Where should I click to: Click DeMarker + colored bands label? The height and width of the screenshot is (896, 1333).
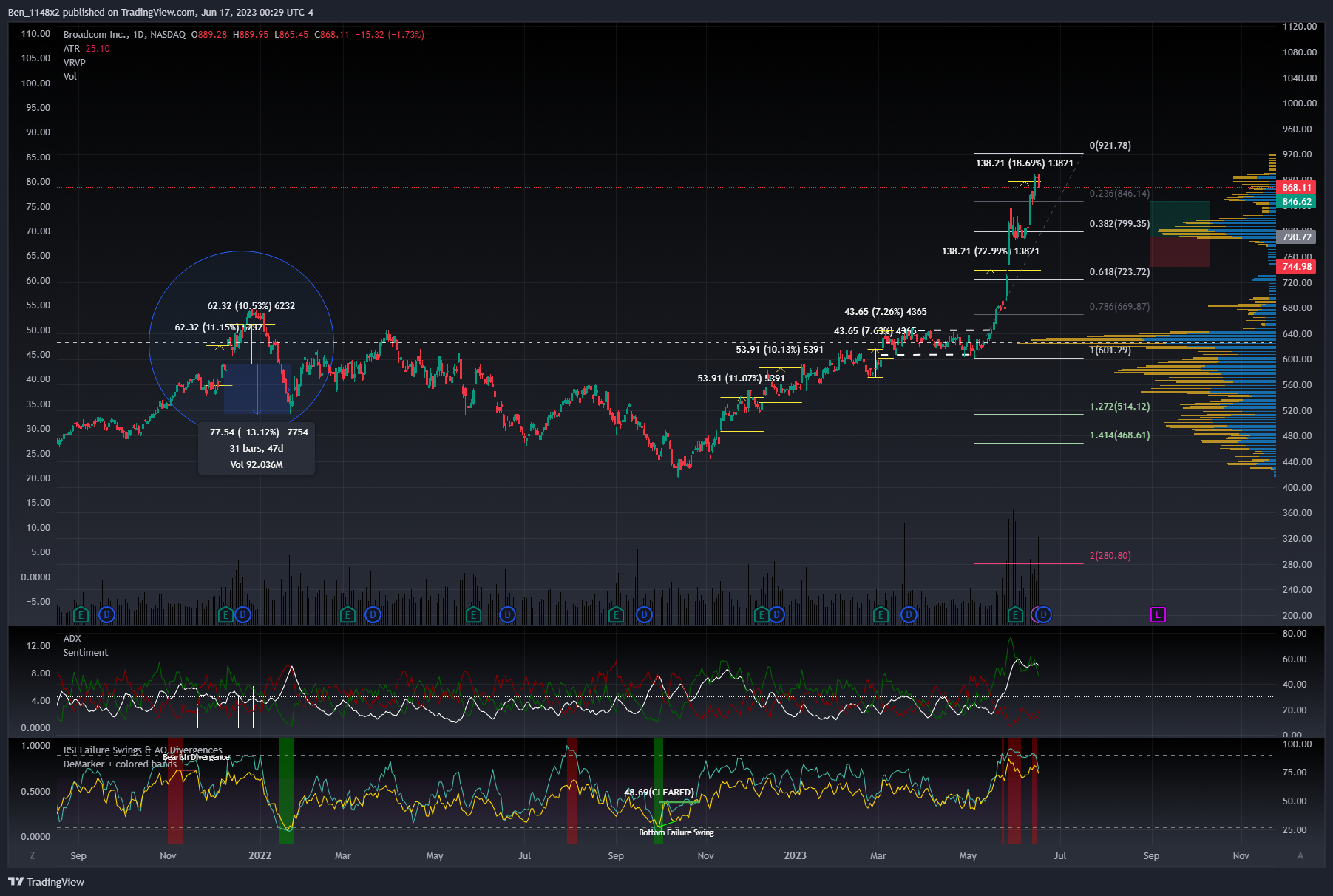tap(120, 764)
